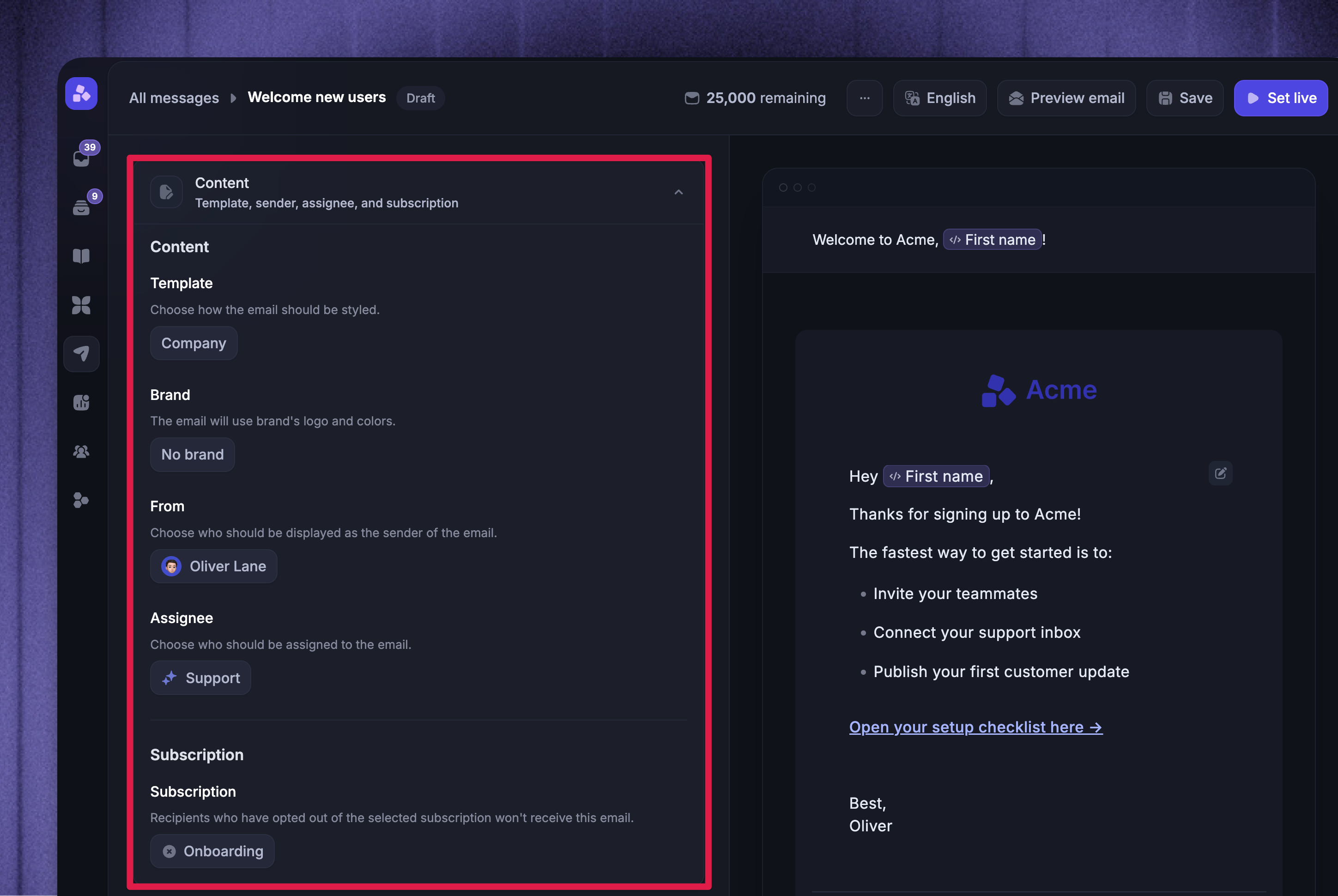Click the Preview email button

pos(1066,98)
